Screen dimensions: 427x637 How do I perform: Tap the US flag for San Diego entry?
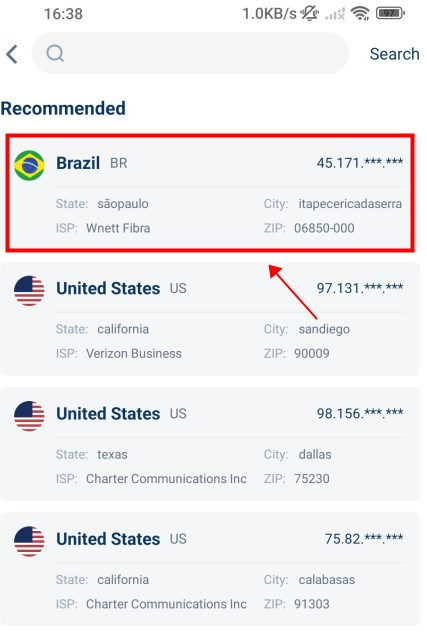pyautogui.click(x=29, y=290)
